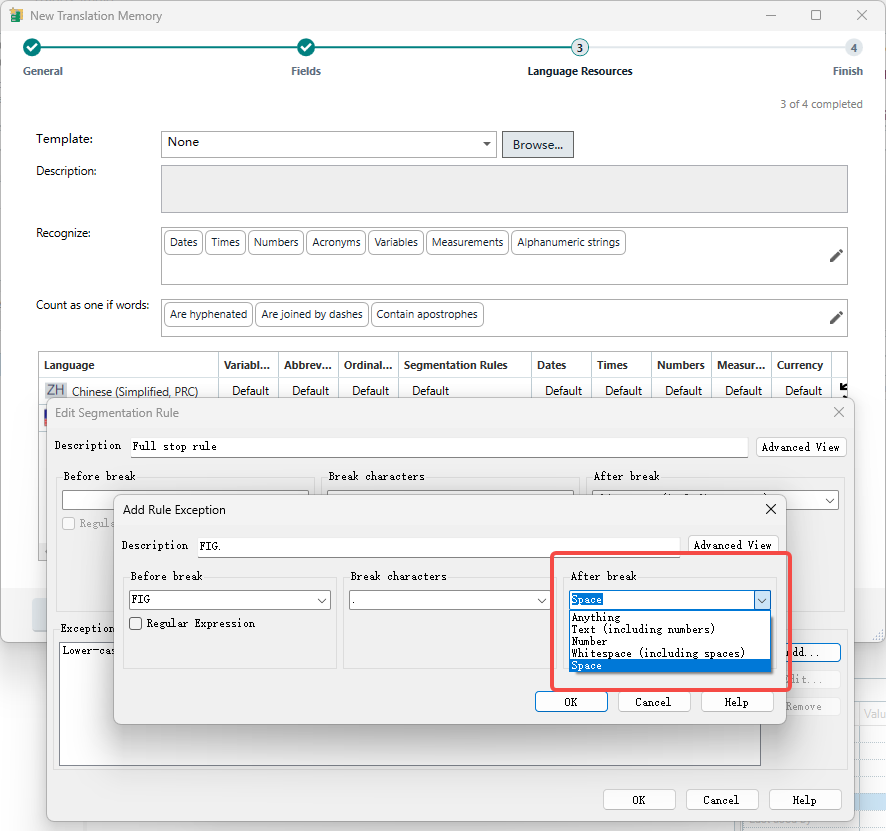Click Cancel in Add Rule Exception dialog
Screen dimensions: 886x831
653,702
